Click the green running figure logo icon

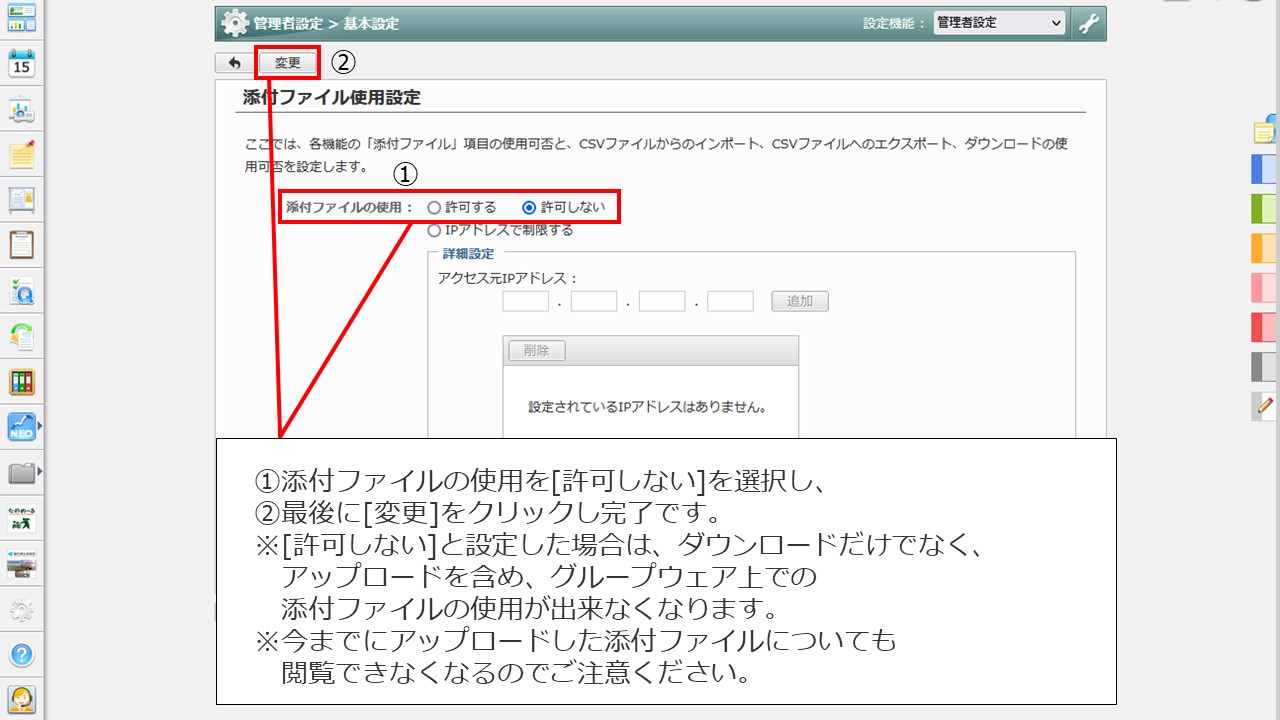point(22,519)
